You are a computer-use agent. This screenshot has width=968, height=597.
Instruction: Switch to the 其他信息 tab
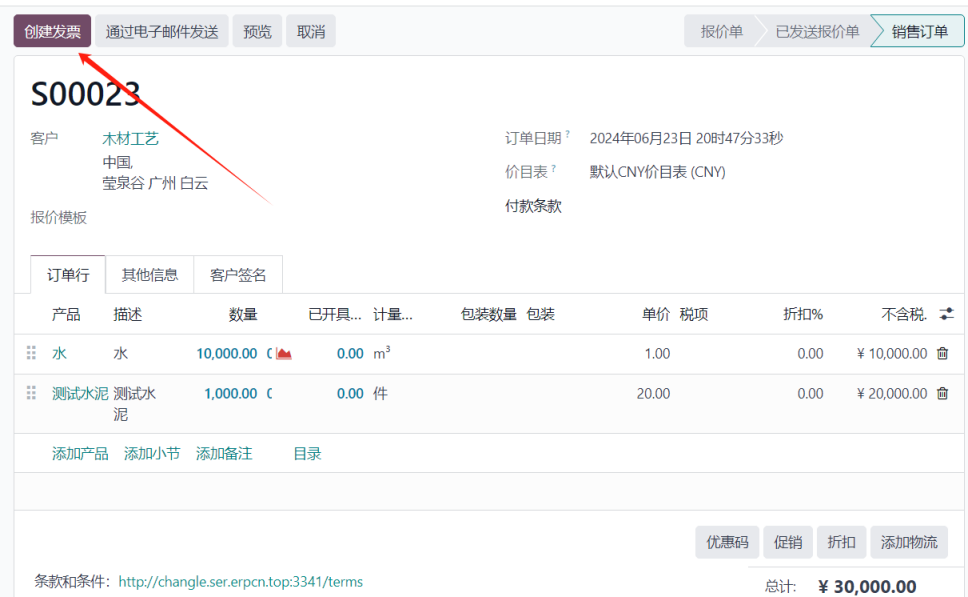click(x=149, y=275)
